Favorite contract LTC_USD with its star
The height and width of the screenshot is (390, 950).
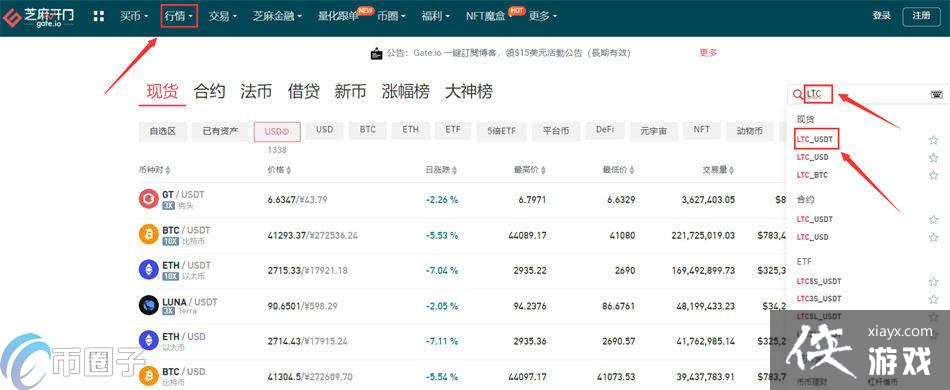click(933, 237)
